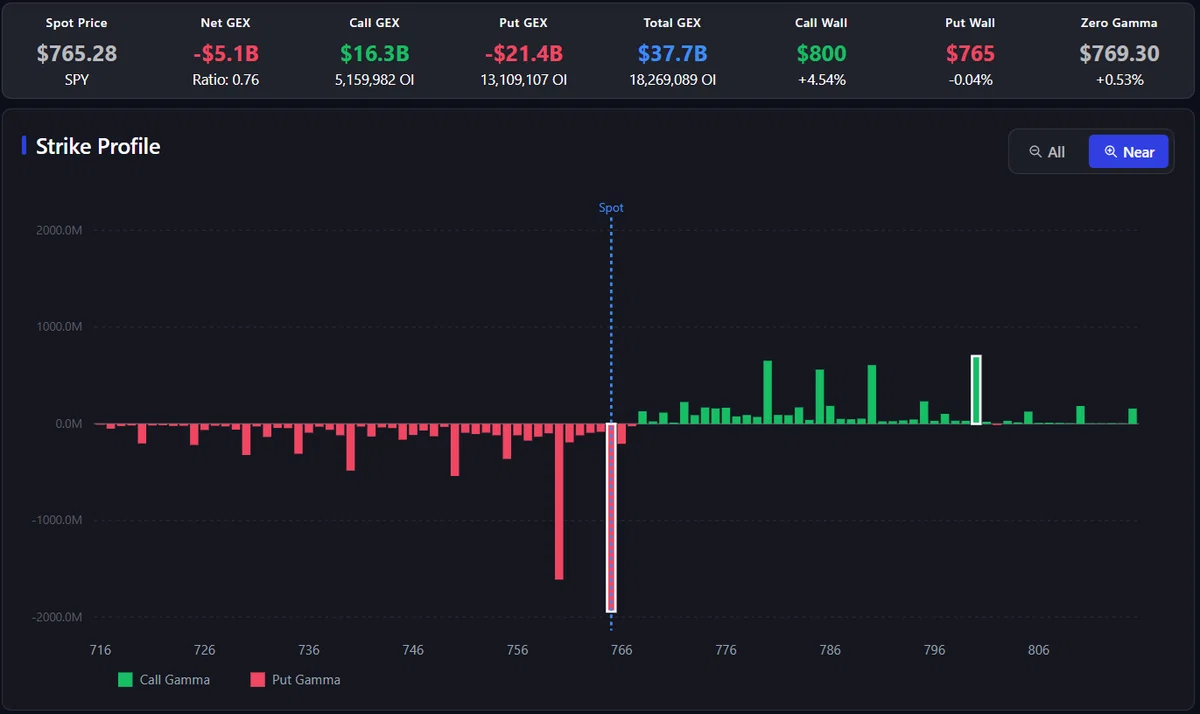
Task: Click the Call Gamma legend text
Action: pyautogui.click(x=175, y=680)
